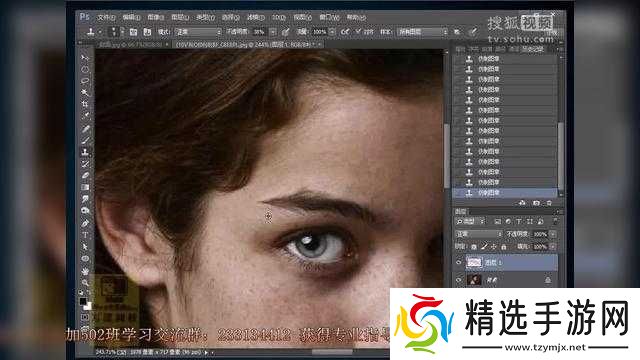Delete the current history state
The width and height of the screenshot is (640, 360).
point(549,203)
